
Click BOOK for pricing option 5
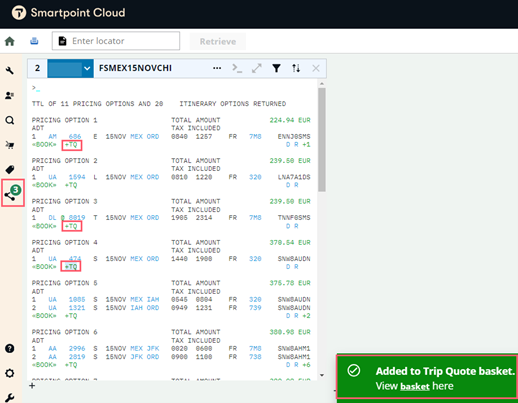coord(44,316)
